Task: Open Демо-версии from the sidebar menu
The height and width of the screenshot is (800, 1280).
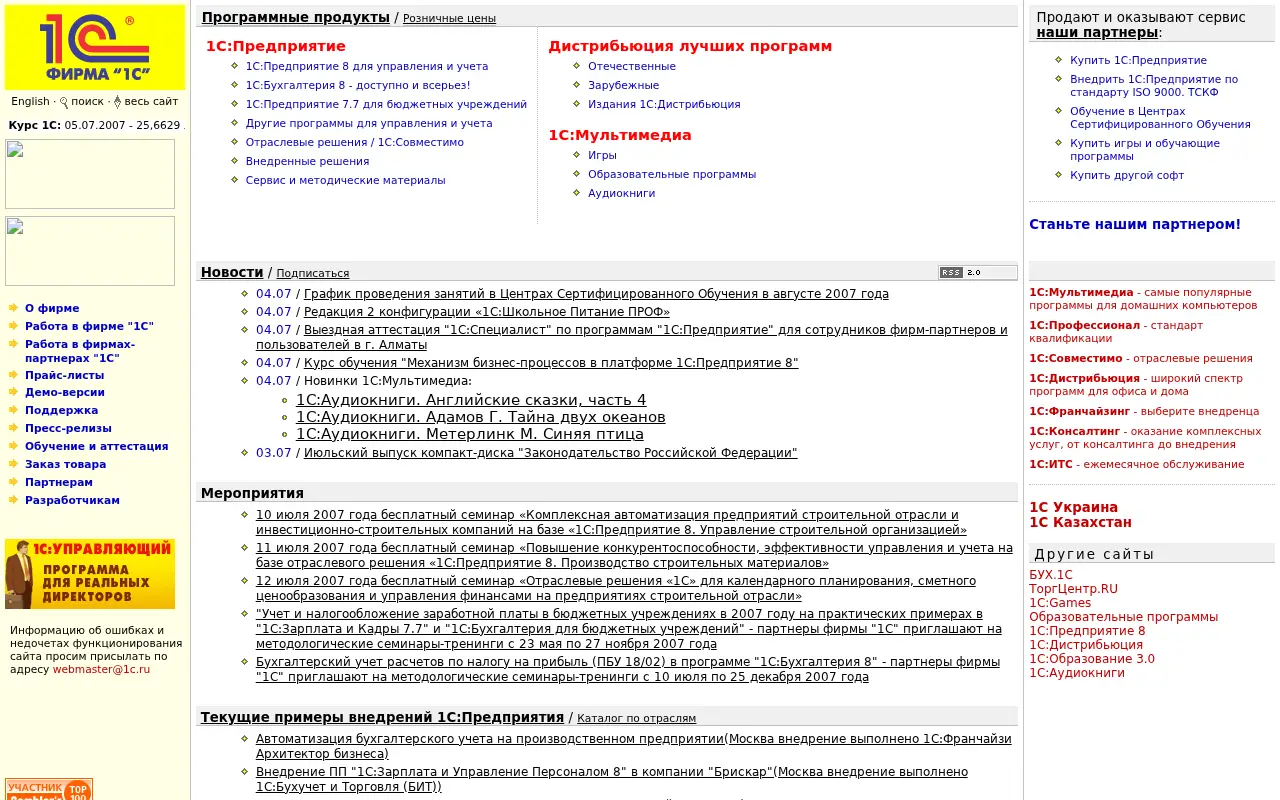Action: pos(65,392)
